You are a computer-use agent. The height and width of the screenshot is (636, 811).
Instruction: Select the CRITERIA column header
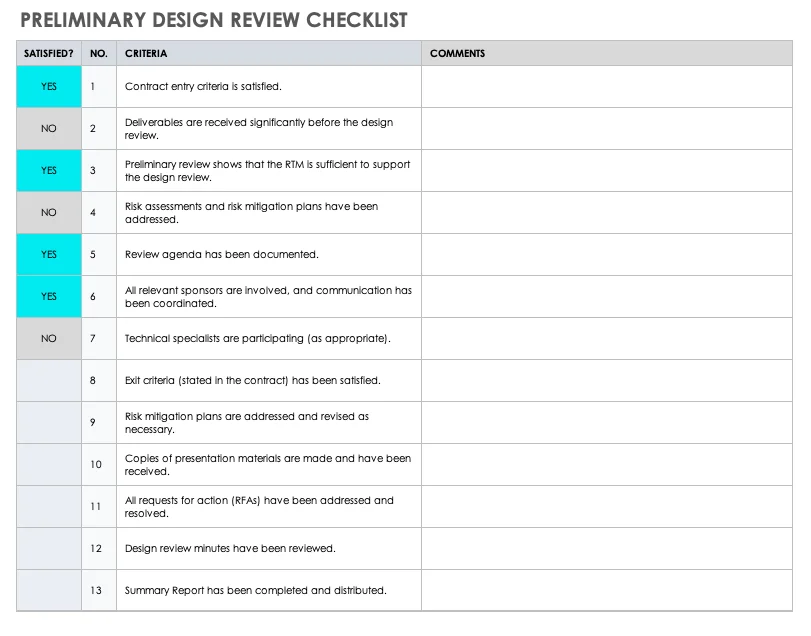[x=143, y=53]
